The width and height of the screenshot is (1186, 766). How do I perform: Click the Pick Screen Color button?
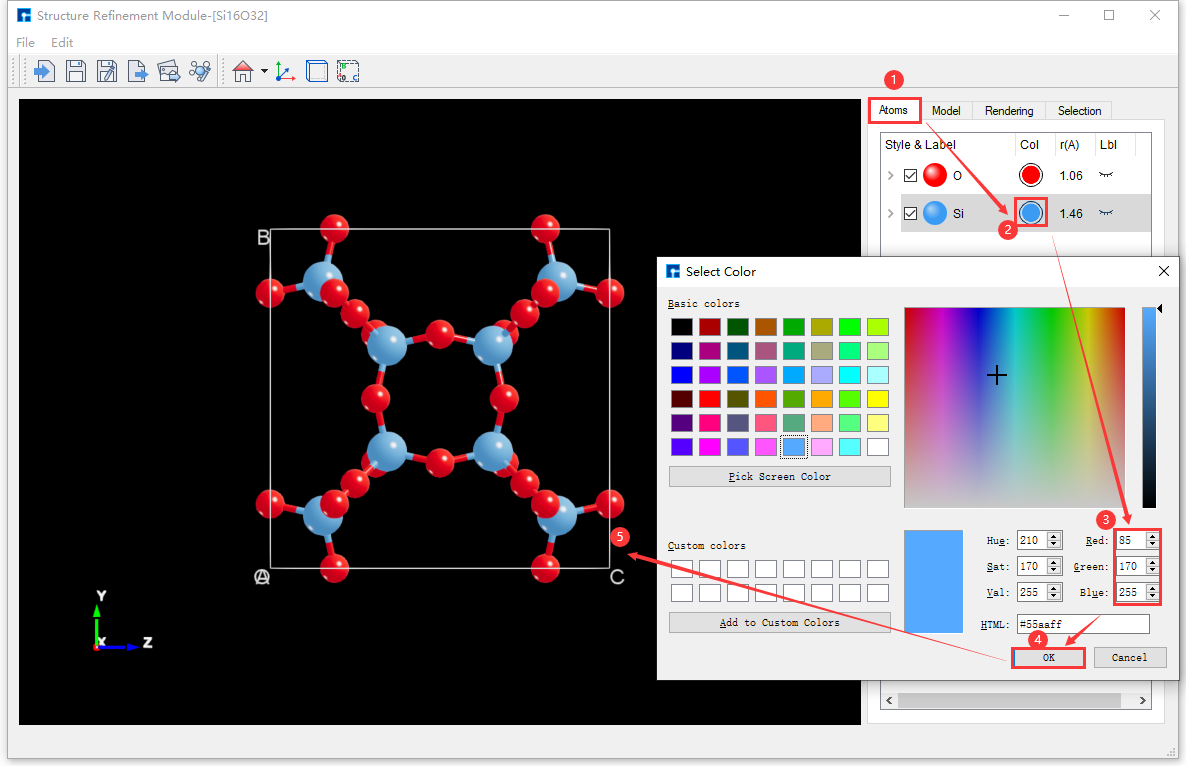click(x=780, y=476)
